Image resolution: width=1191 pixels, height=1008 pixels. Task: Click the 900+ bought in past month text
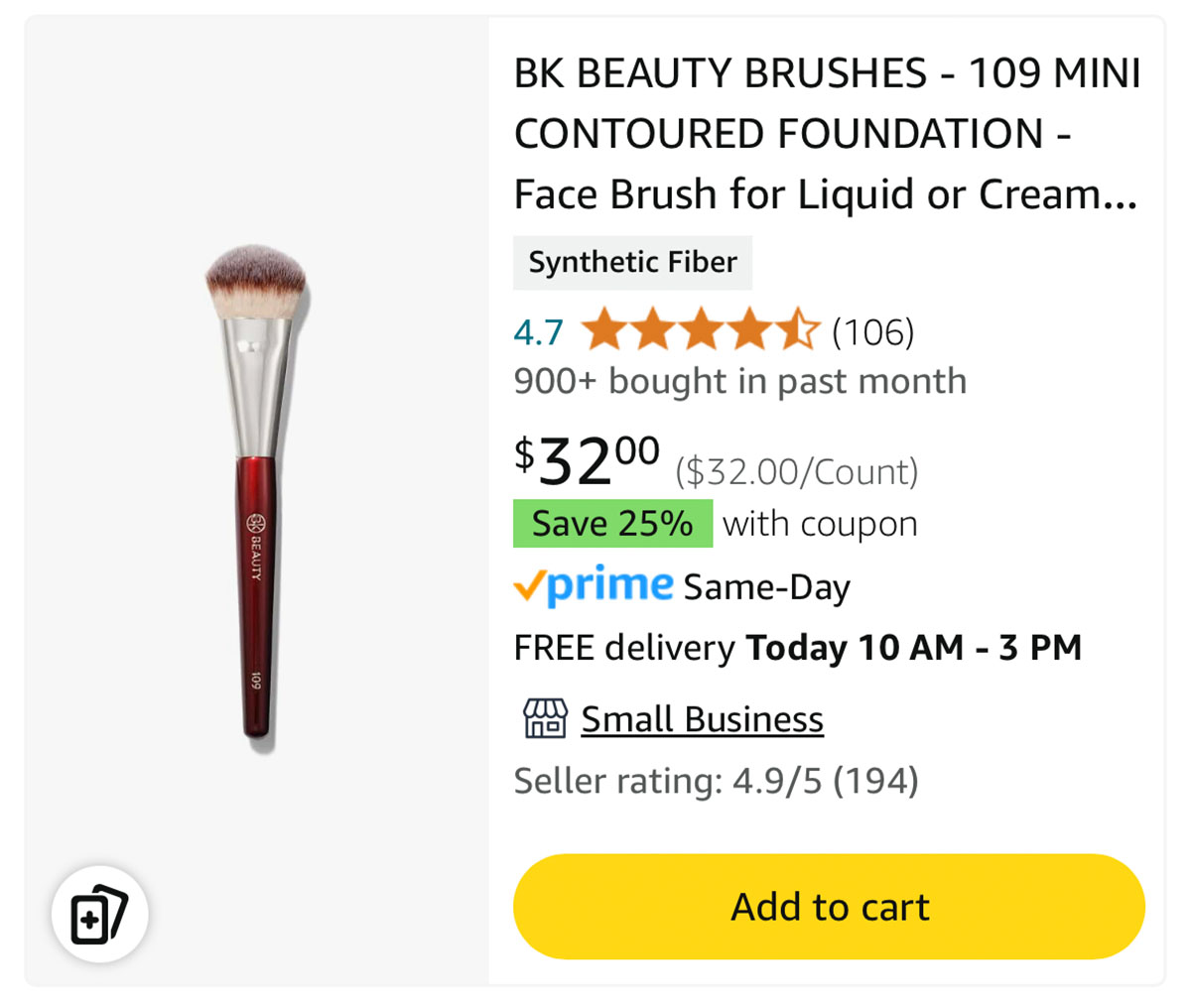point(739,381)
